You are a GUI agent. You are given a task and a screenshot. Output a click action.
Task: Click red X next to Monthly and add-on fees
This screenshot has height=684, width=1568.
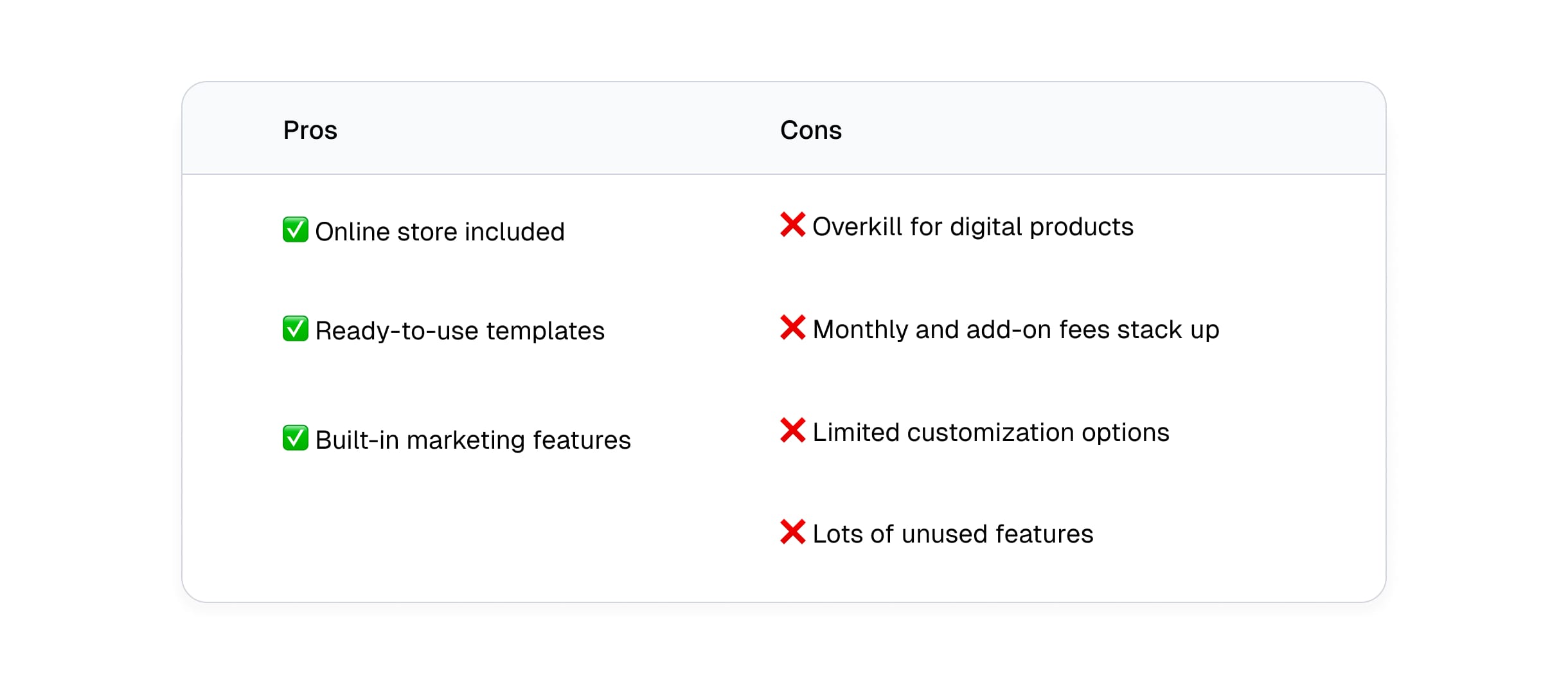coord(792,327)
